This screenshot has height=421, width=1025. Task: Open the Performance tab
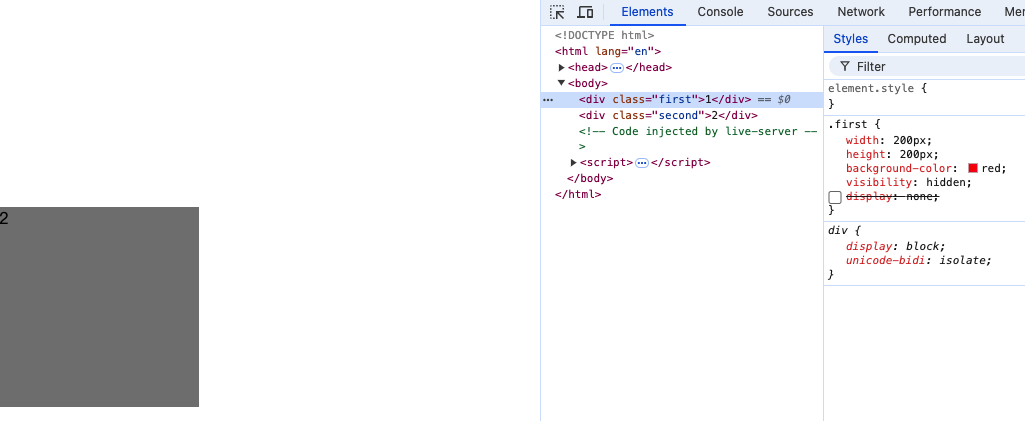click(x=945, y=12)
